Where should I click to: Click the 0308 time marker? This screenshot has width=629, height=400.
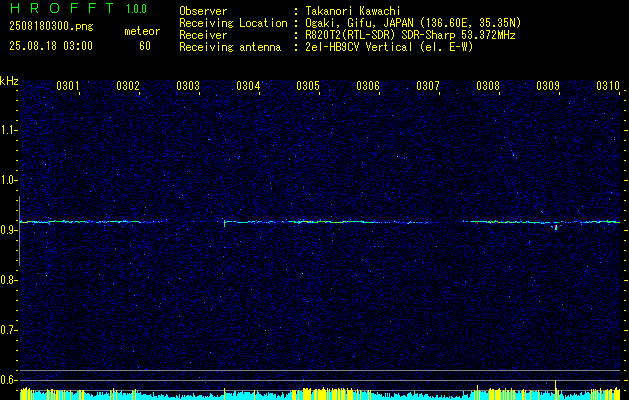488,86
